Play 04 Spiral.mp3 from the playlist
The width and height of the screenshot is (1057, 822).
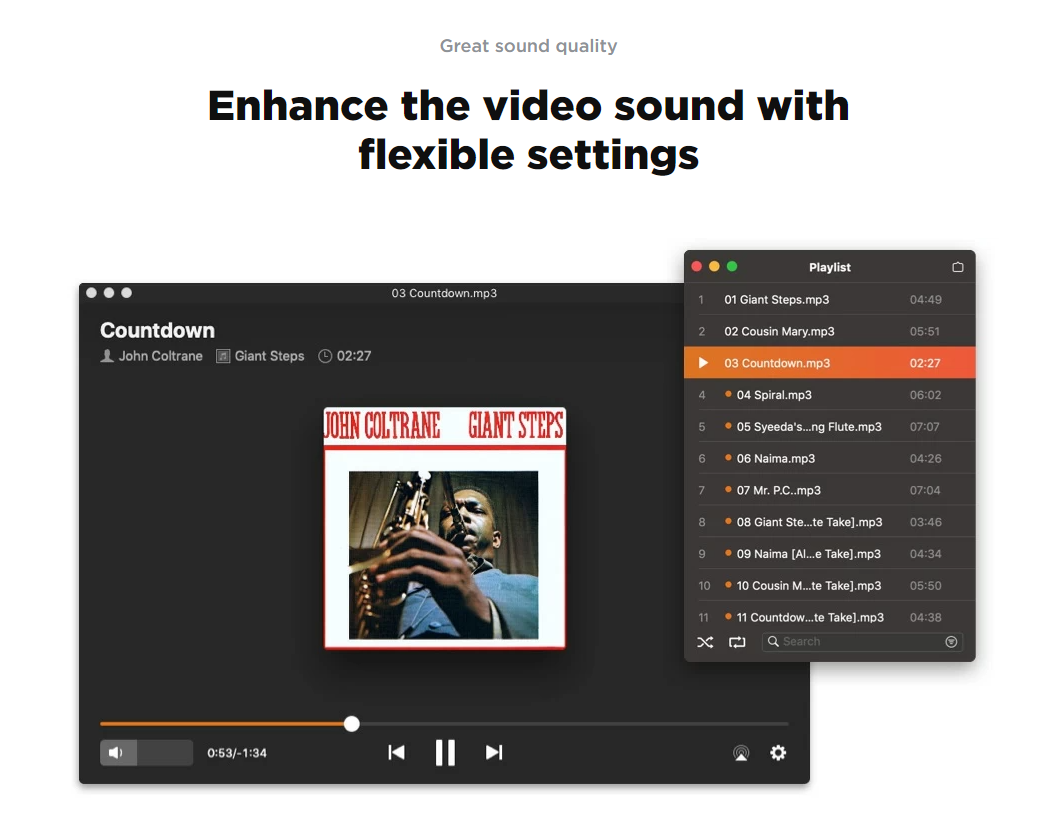pos(774,395)
